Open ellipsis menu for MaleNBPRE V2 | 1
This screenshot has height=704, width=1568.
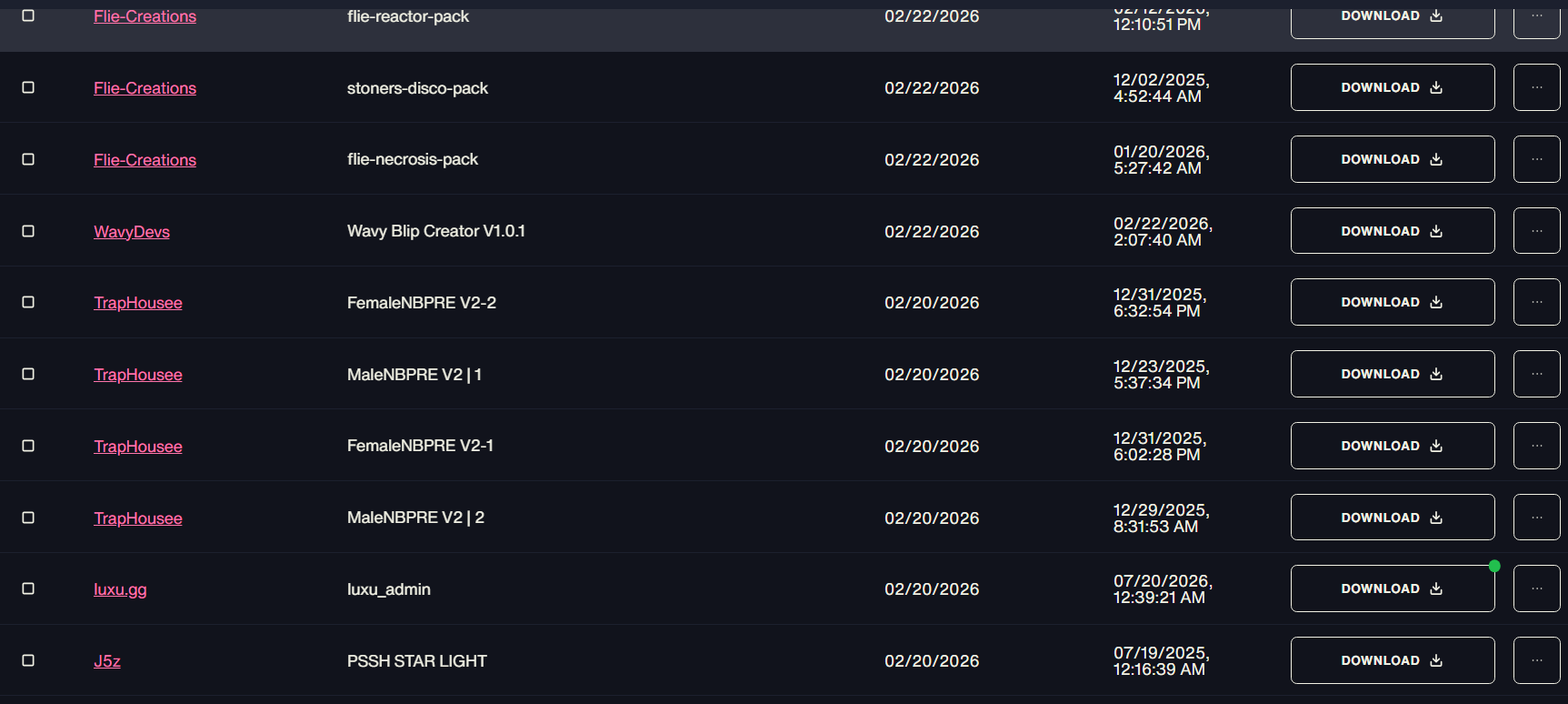point(1536,374)
